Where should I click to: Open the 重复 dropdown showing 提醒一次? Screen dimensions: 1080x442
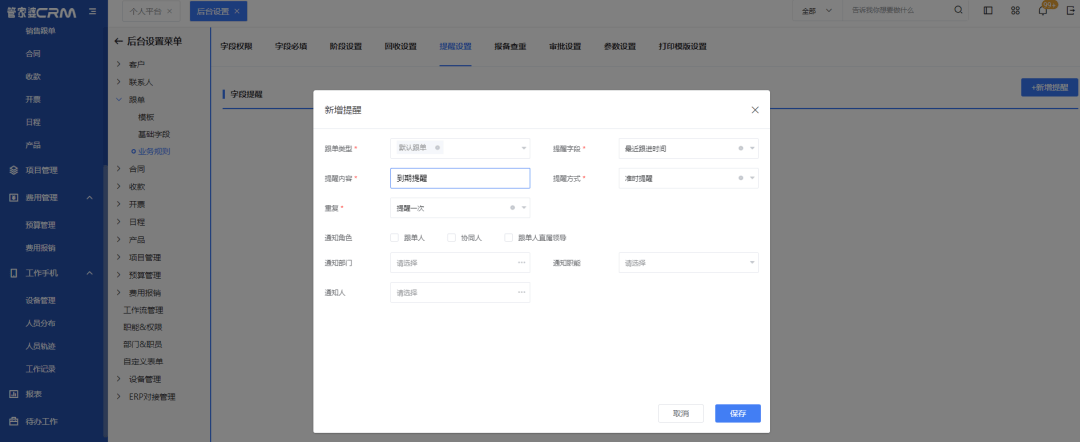pos(459,208)
